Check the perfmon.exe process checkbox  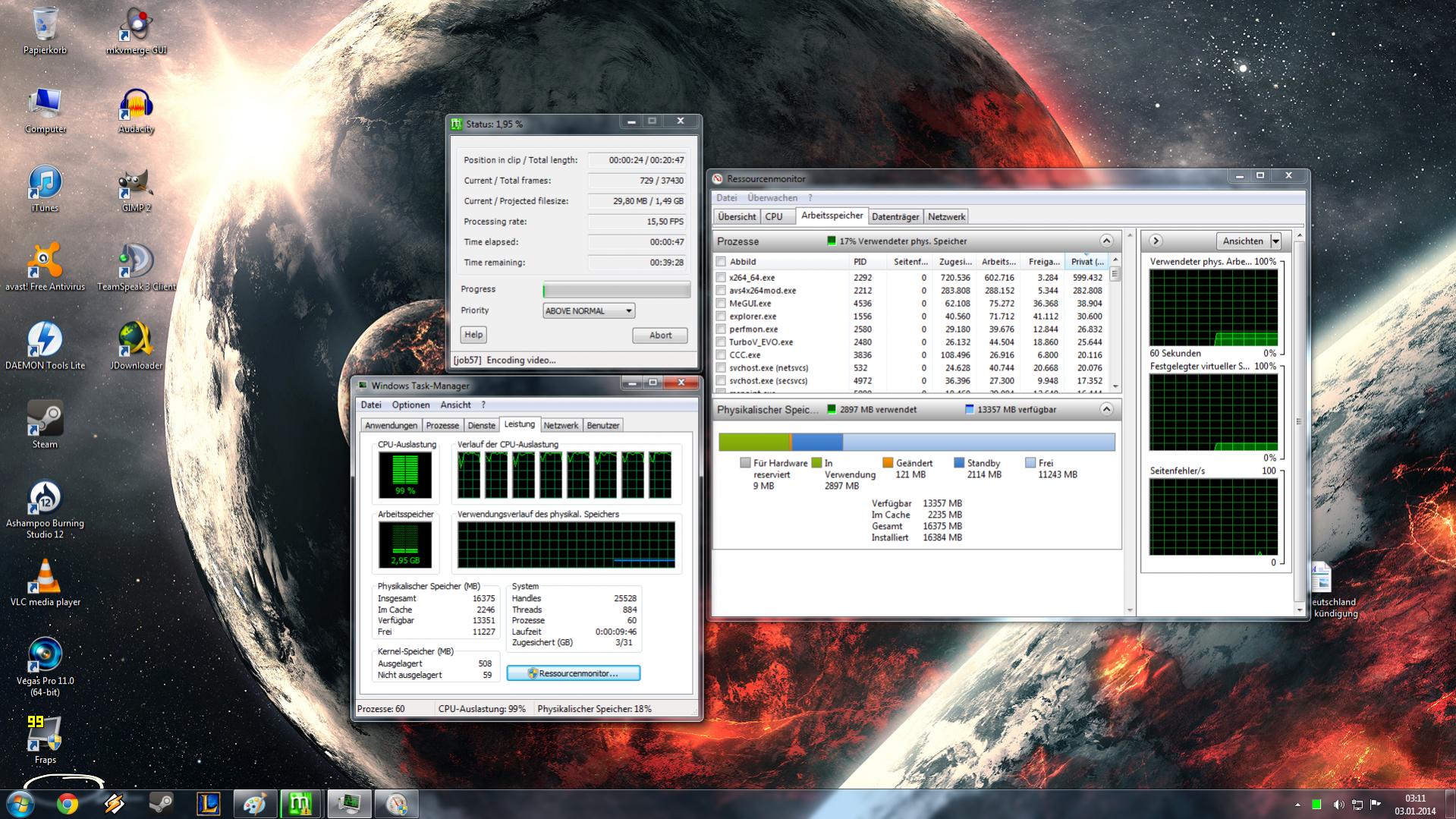[x=721, y=329]
